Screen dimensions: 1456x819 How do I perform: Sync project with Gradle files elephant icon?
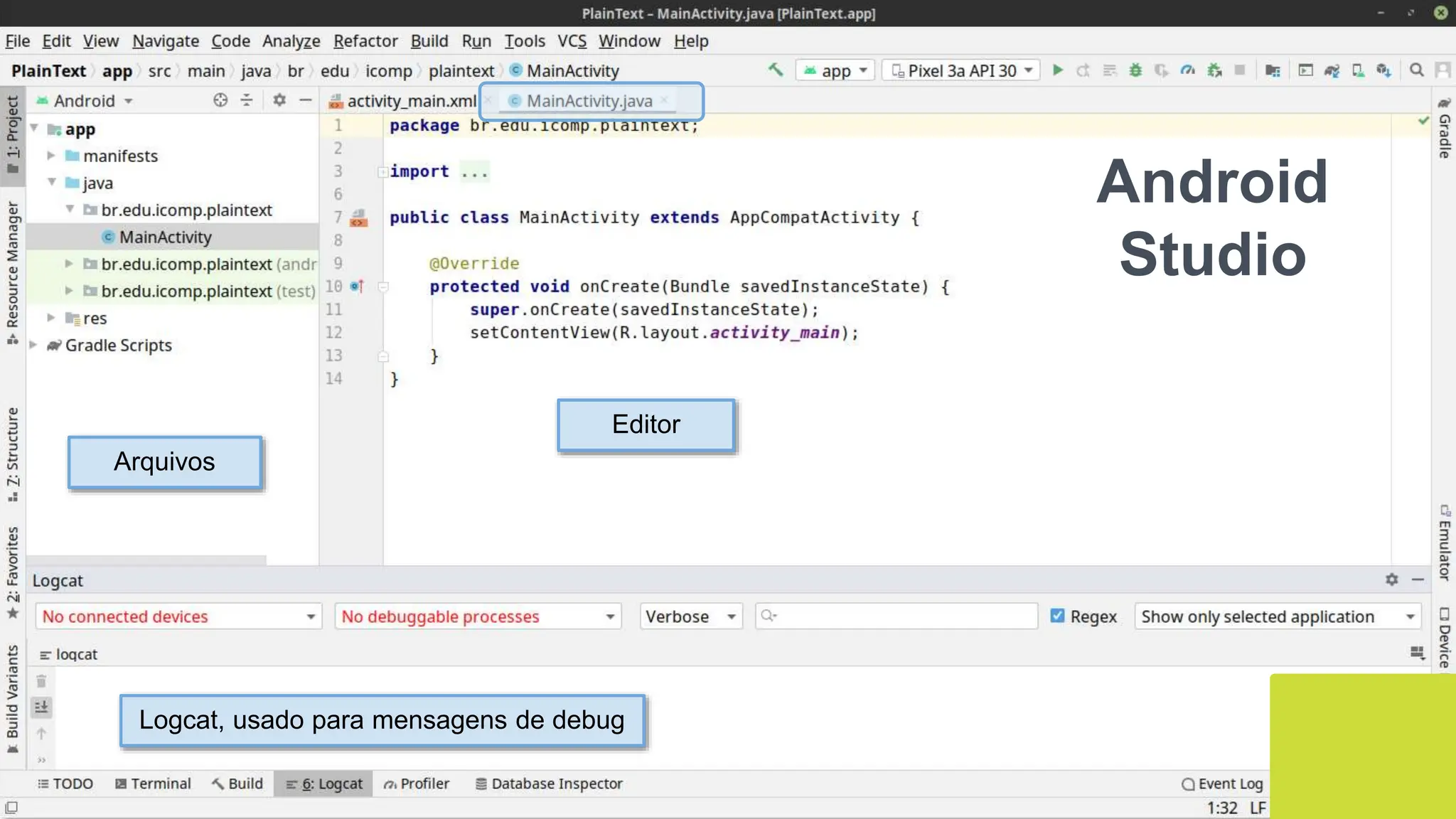(1332, 70)
